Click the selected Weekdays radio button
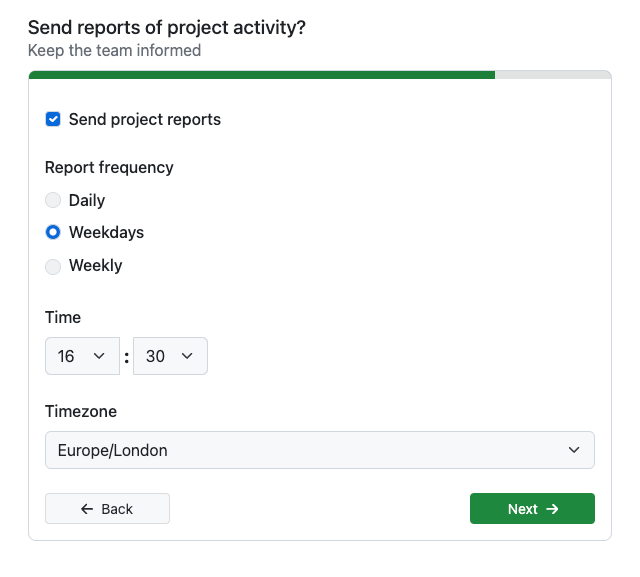Screen dimensions: 640x577 pyautogui.click(x=53, y=232)
